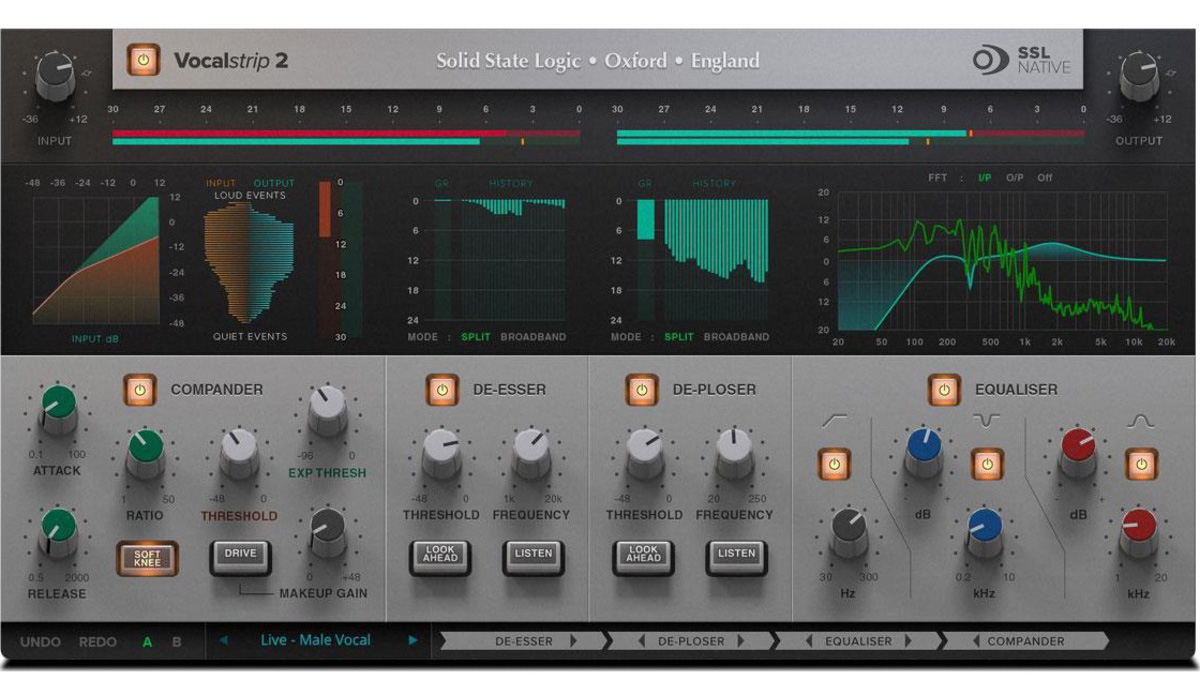Toggle the notch band power button
The image size is (1200, 697).
click(x=988, y=464)
